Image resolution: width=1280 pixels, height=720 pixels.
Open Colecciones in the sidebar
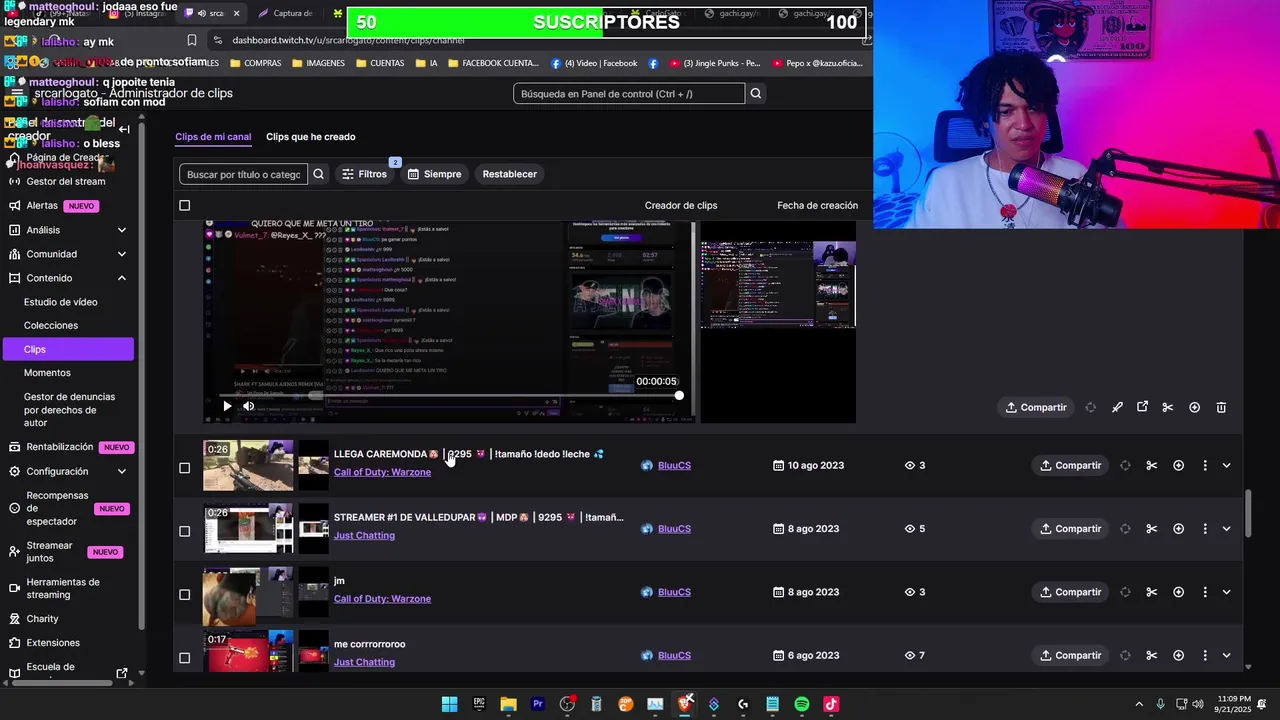[51, 325]
